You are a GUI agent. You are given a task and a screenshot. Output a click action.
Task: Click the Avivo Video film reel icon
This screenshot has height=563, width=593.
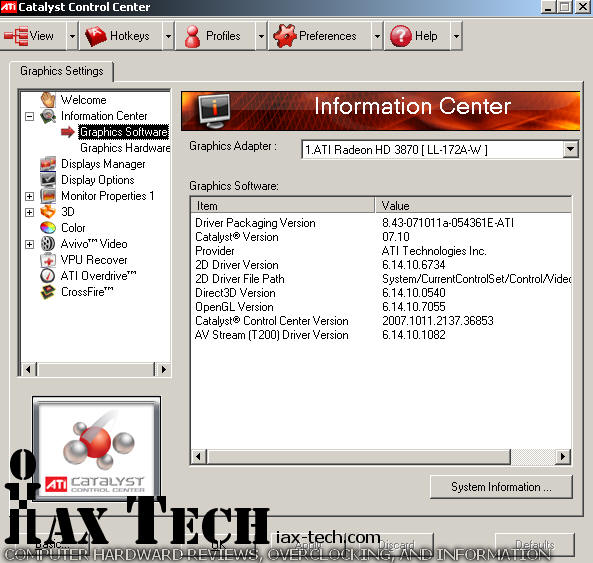[48, 244]
